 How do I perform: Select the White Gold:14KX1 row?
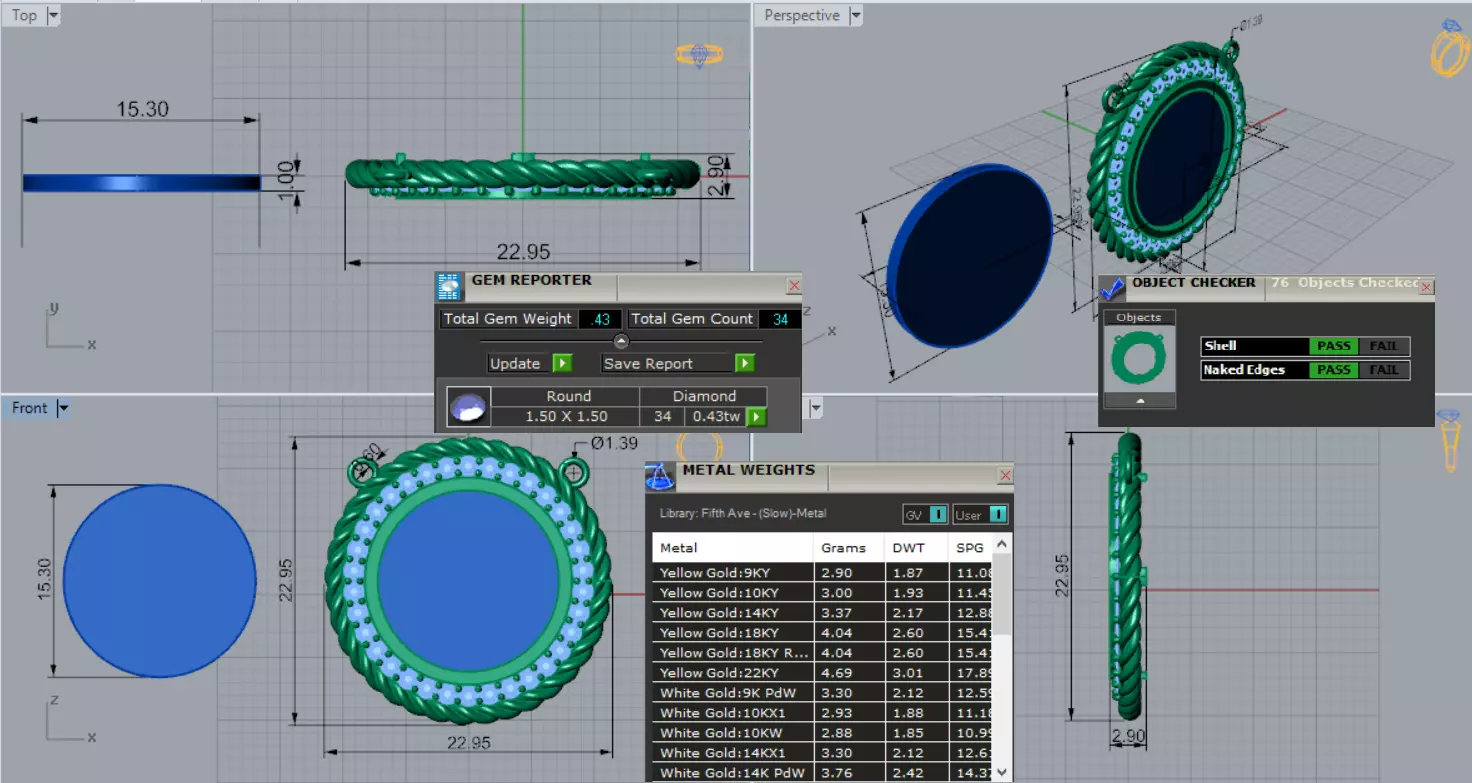pyautogui.click(x=824, y=753)
